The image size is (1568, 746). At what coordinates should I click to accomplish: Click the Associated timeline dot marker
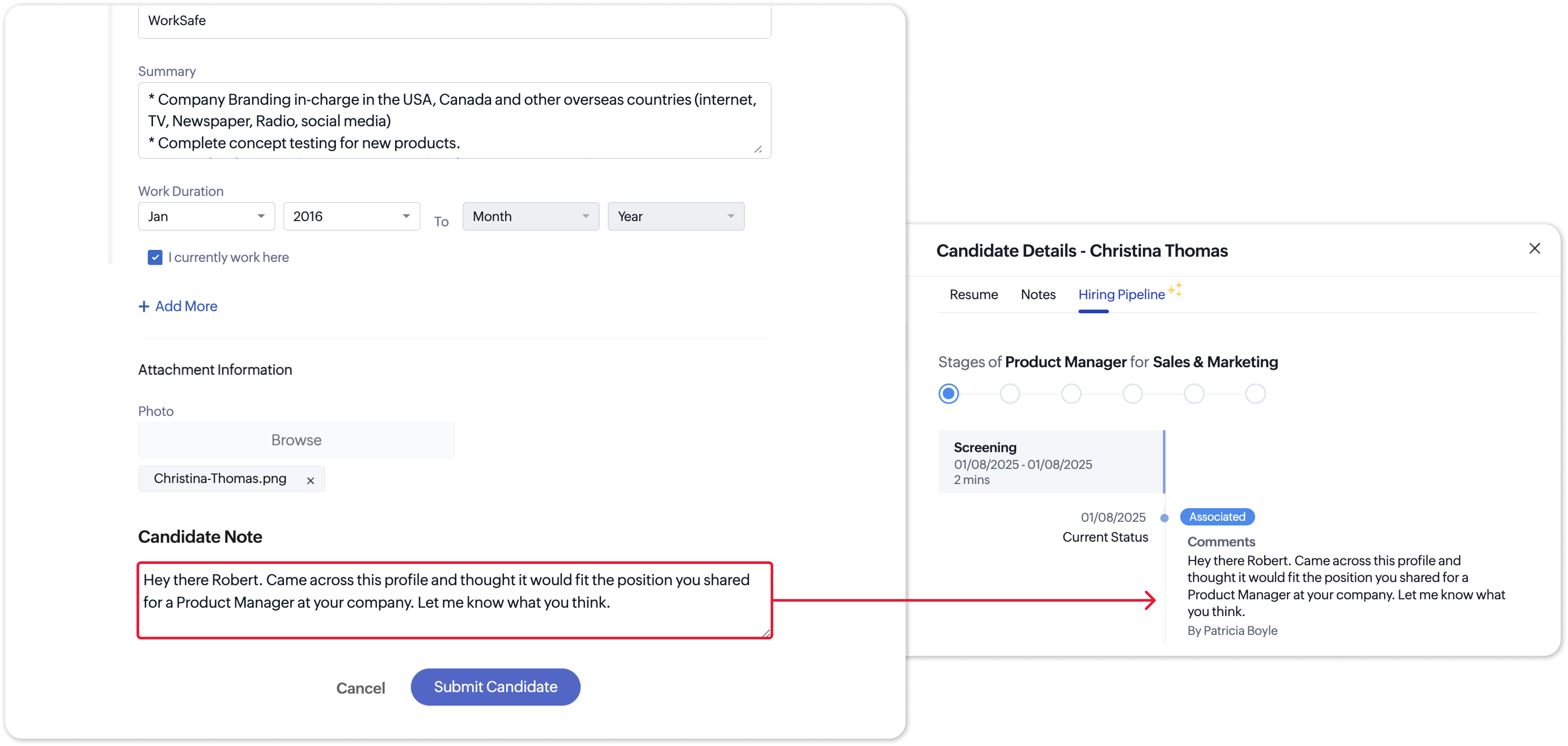[1164, 518]
